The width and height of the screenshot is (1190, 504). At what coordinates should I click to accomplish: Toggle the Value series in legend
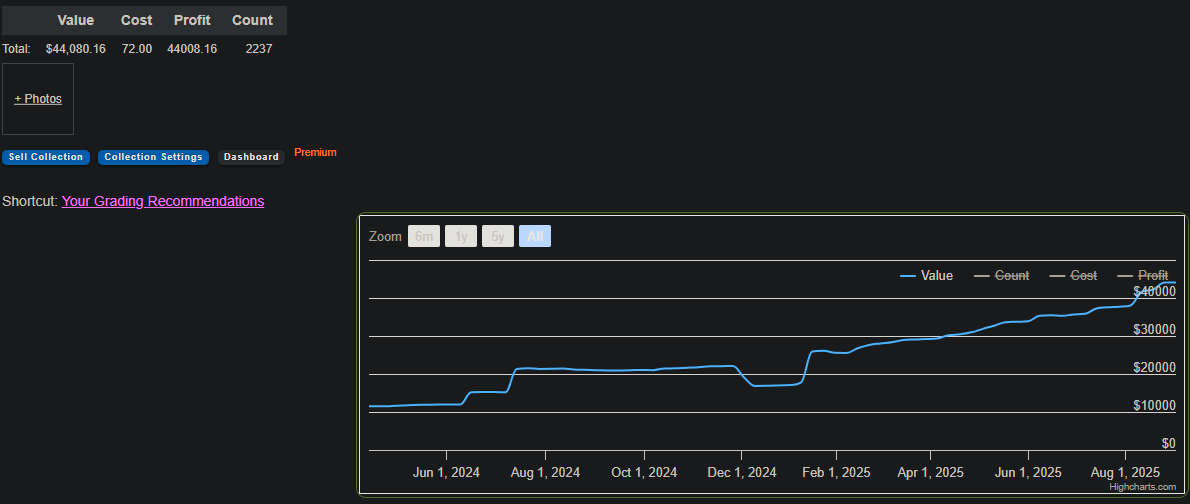927,276
